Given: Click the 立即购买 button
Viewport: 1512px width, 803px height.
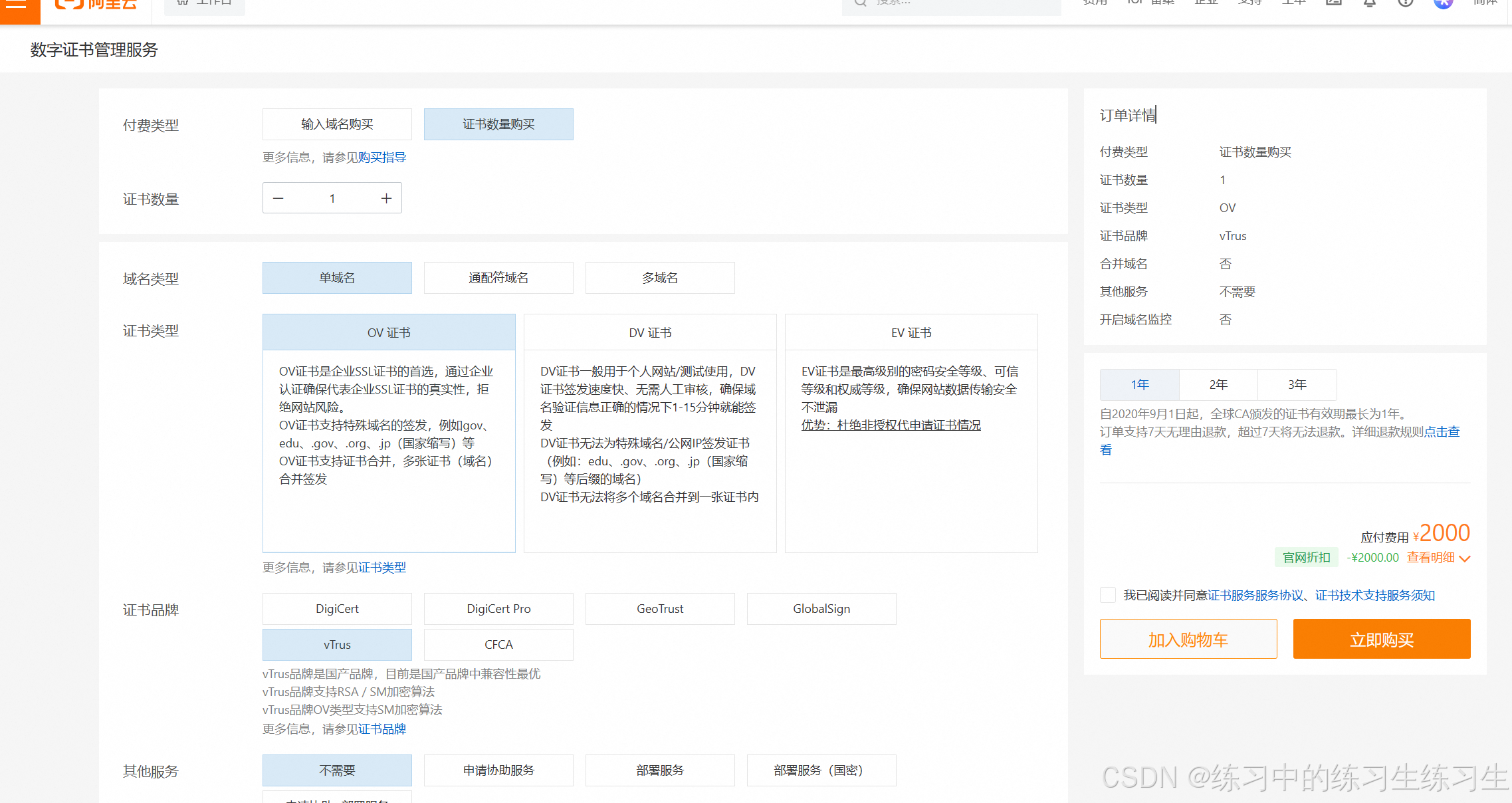Looking at the screenshot, I should (1381, 639).
